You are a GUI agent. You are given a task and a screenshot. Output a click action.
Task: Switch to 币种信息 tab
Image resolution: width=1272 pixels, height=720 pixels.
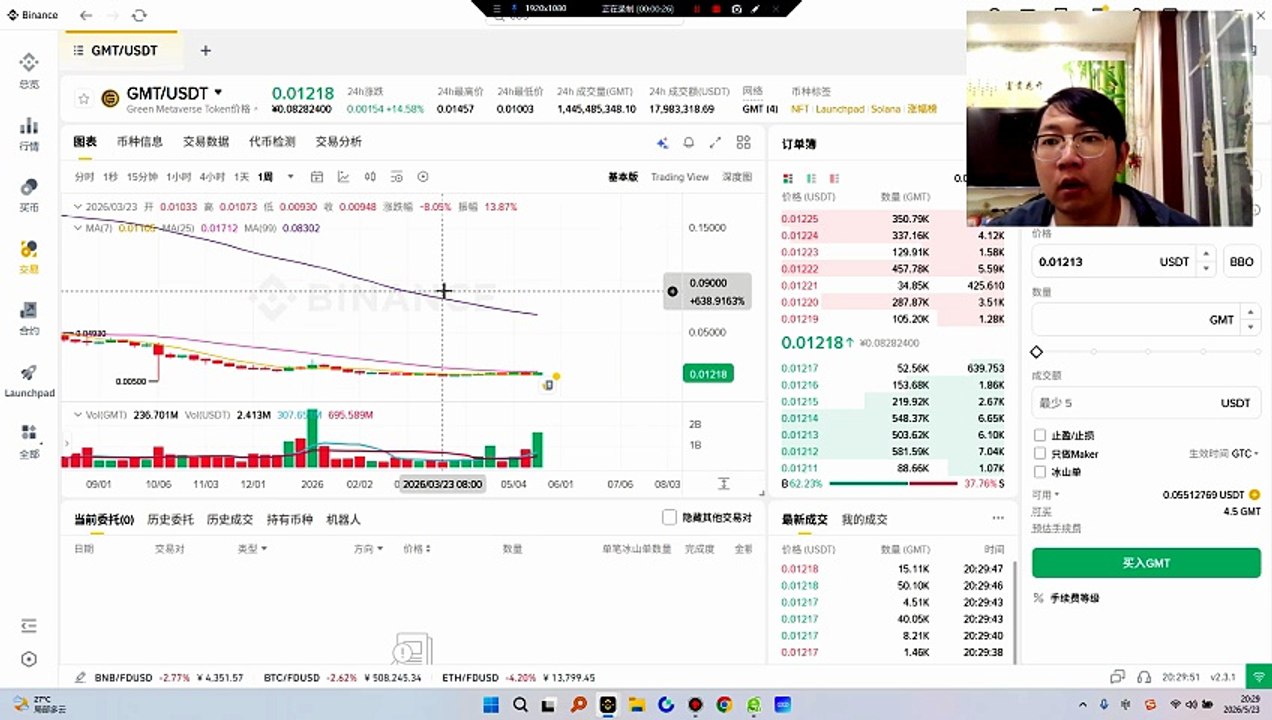(x=139, y=142)
